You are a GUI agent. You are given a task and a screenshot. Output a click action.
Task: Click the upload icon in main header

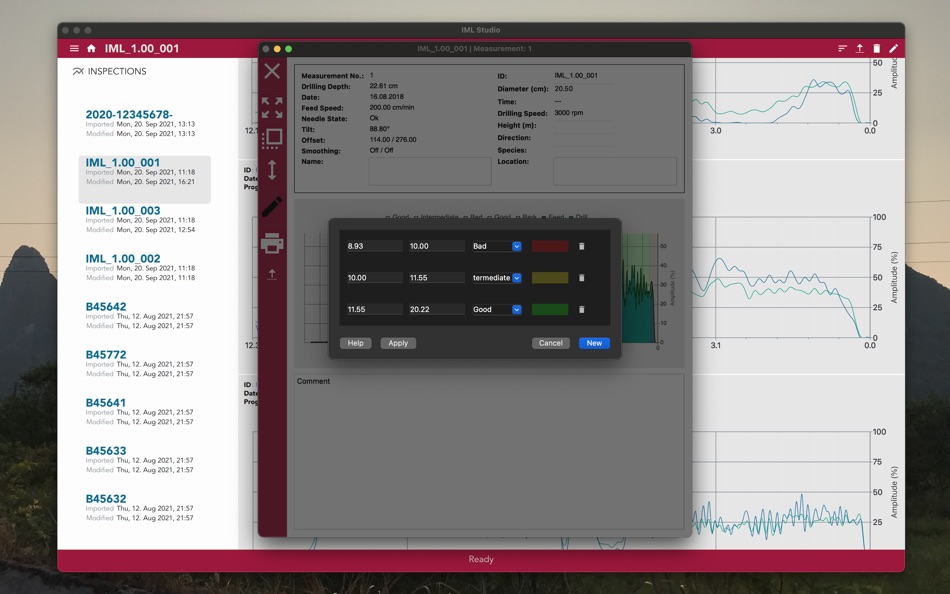(x=859, y=48)
